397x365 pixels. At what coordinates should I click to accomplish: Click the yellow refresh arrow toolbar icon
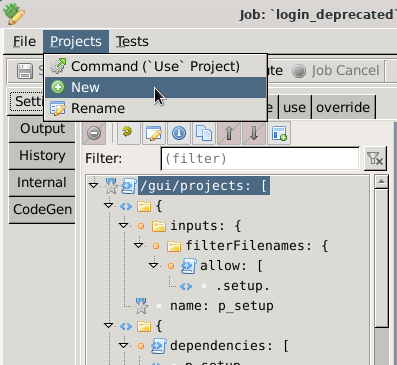[129, 133]
